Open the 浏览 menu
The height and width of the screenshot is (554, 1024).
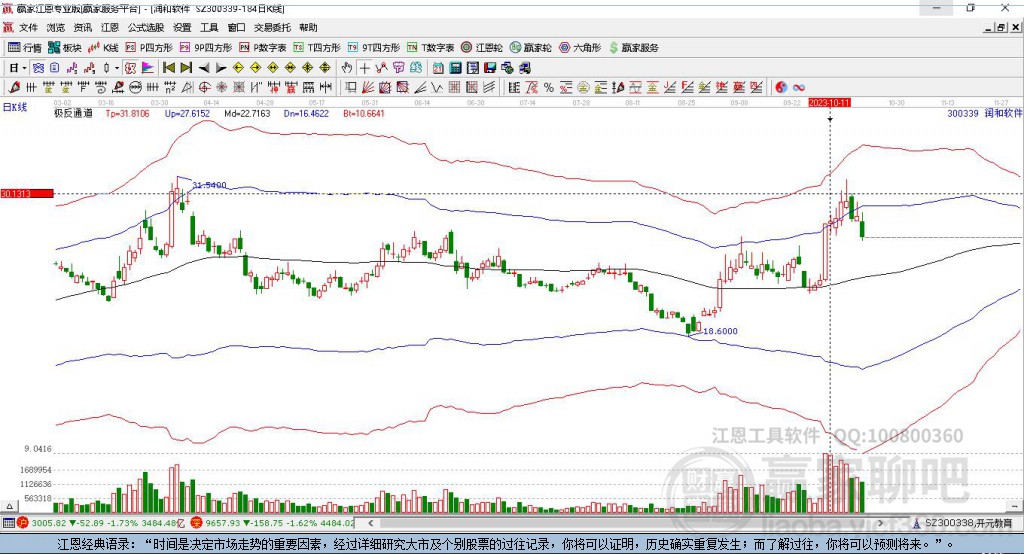56,27
